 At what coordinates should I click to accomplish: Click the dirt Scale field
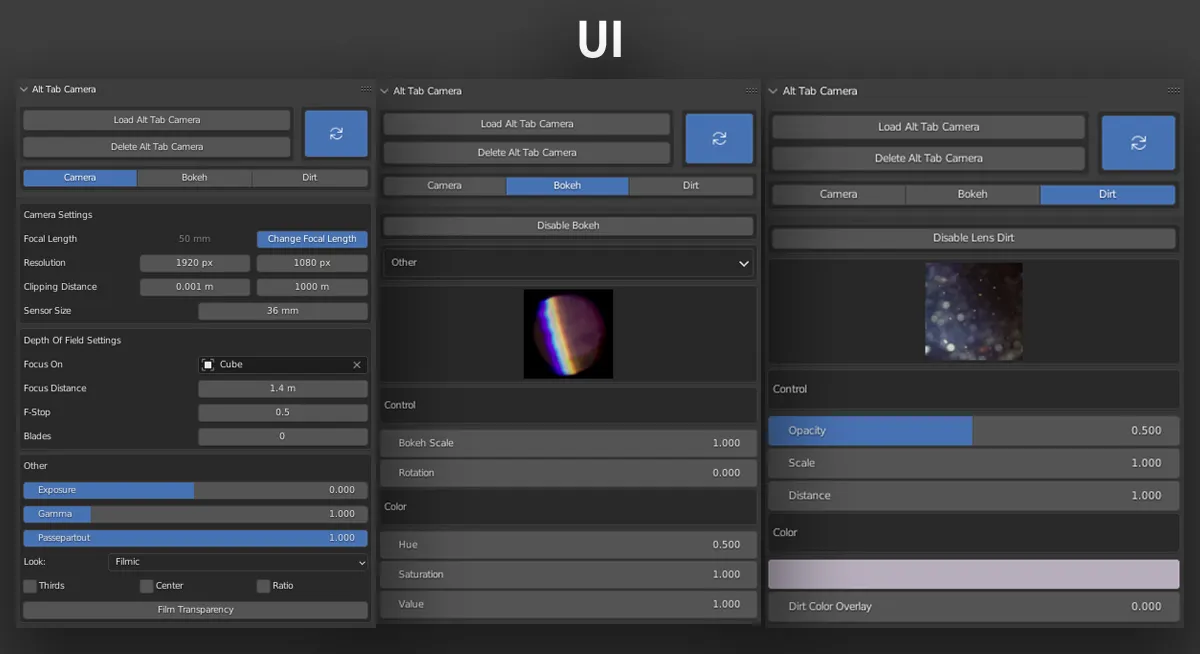(x=974, y=463)
